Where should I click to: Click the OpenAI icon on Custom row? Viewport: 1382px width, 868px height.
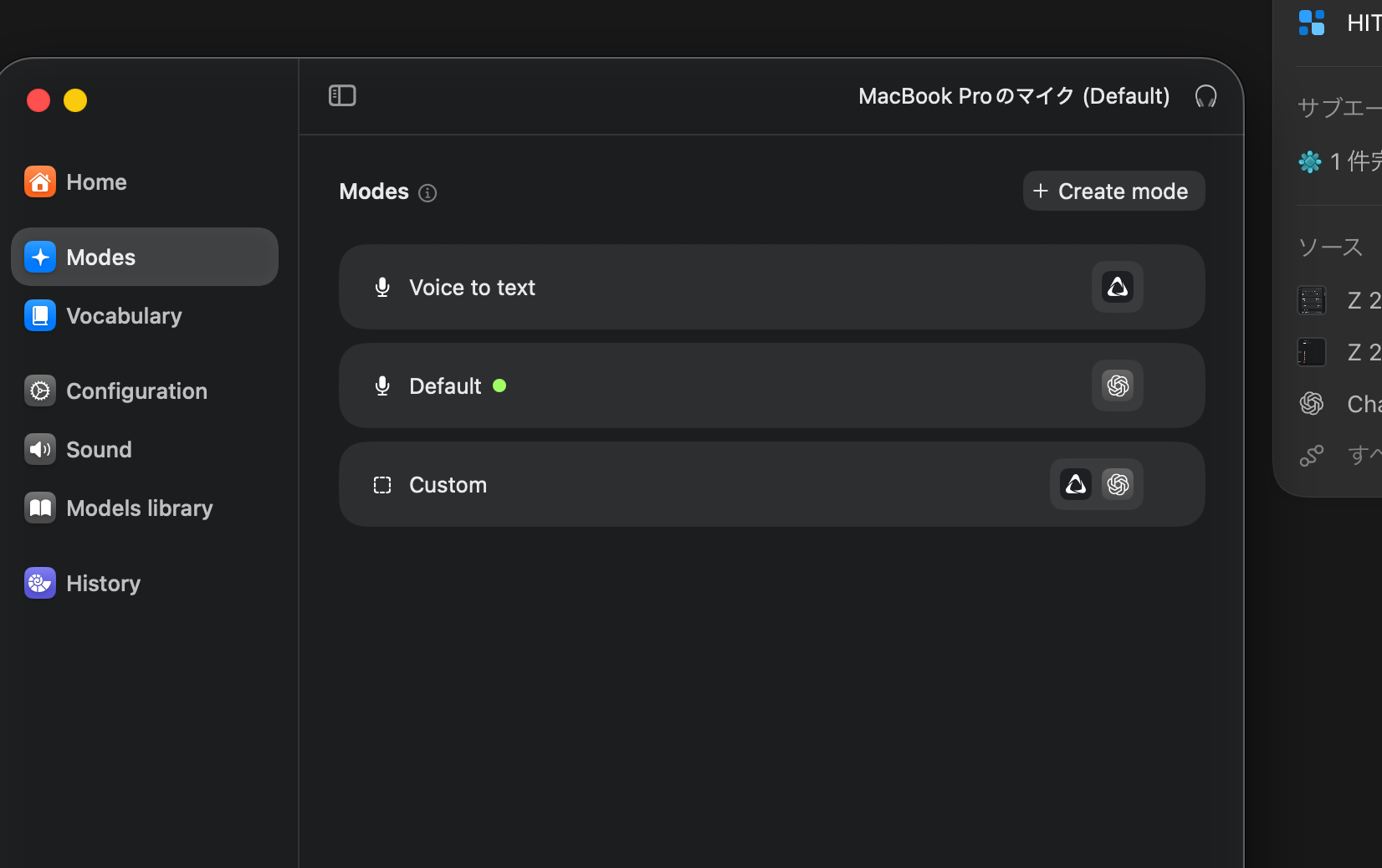[x=1118, y=484]
